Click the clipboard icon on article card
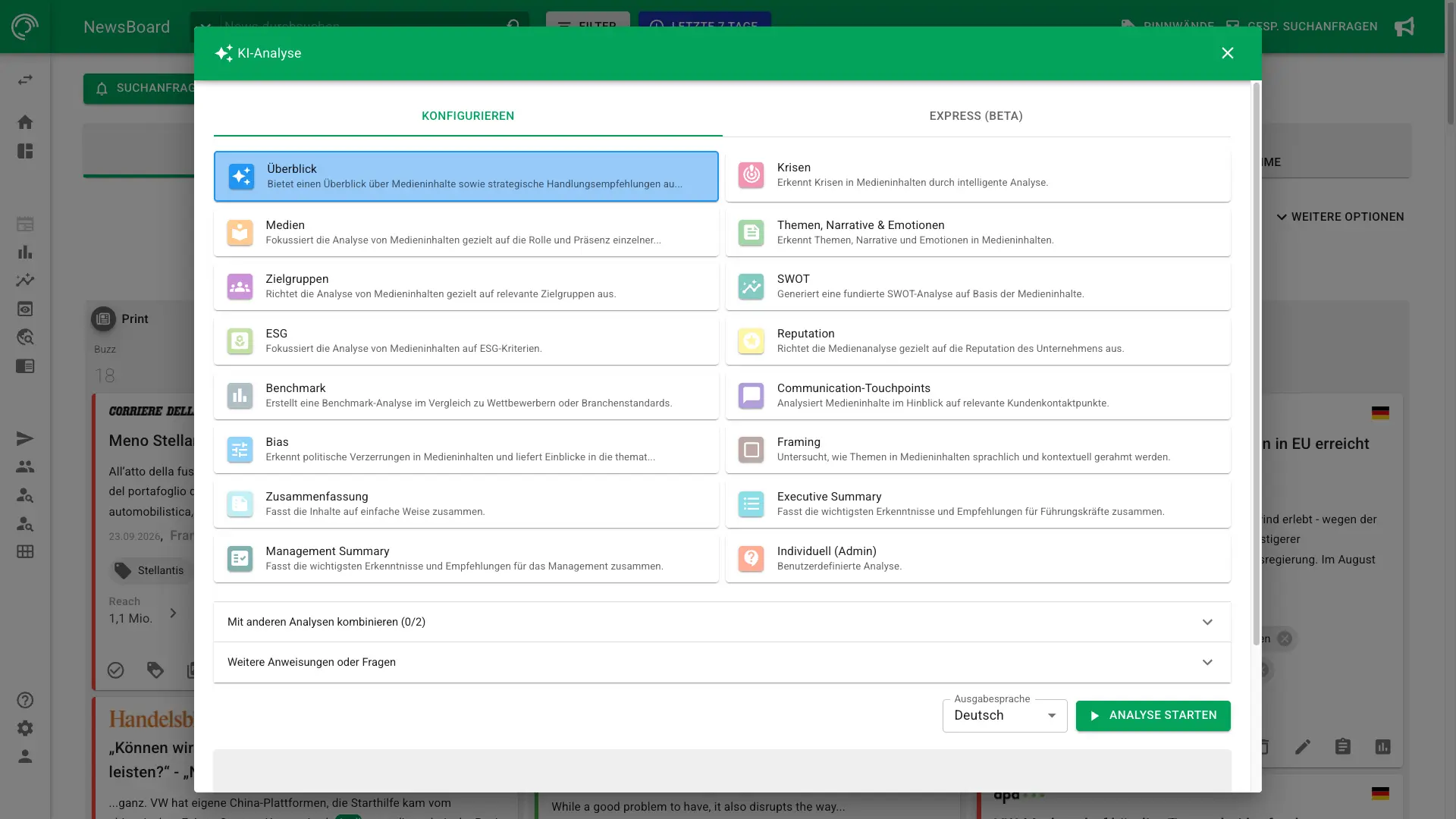The height and width of the screenshot is (819, 1456). point(1343,747)
